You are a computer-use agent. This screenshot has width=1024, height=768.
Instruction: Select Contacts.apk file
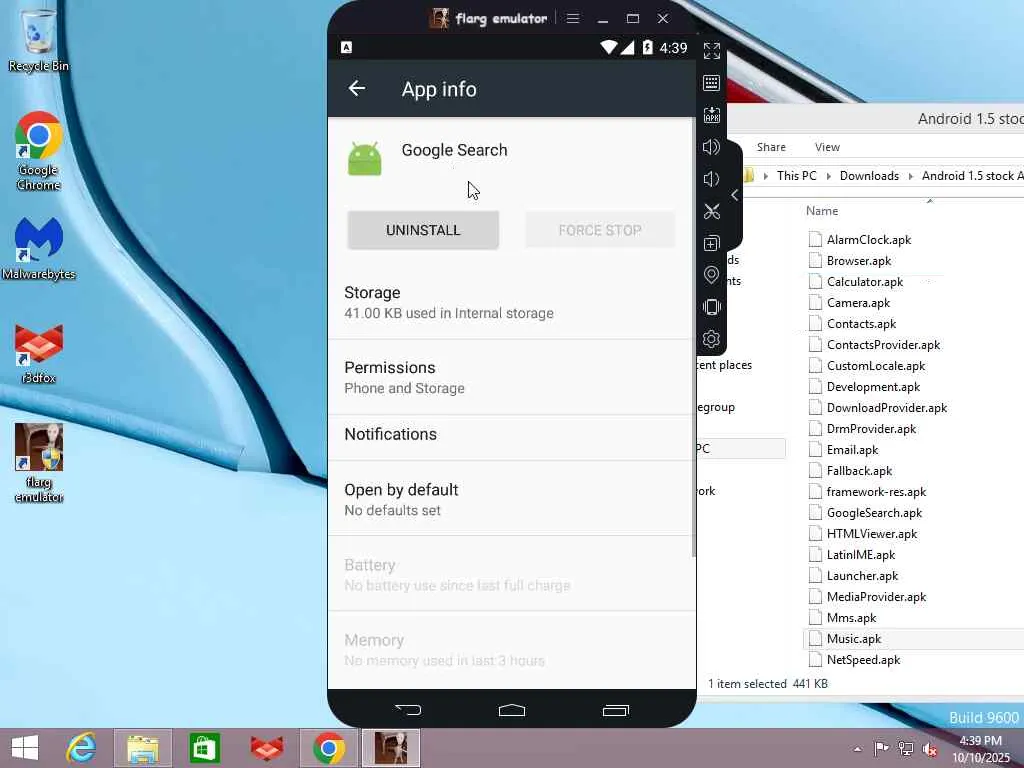(x=861, y=324)
